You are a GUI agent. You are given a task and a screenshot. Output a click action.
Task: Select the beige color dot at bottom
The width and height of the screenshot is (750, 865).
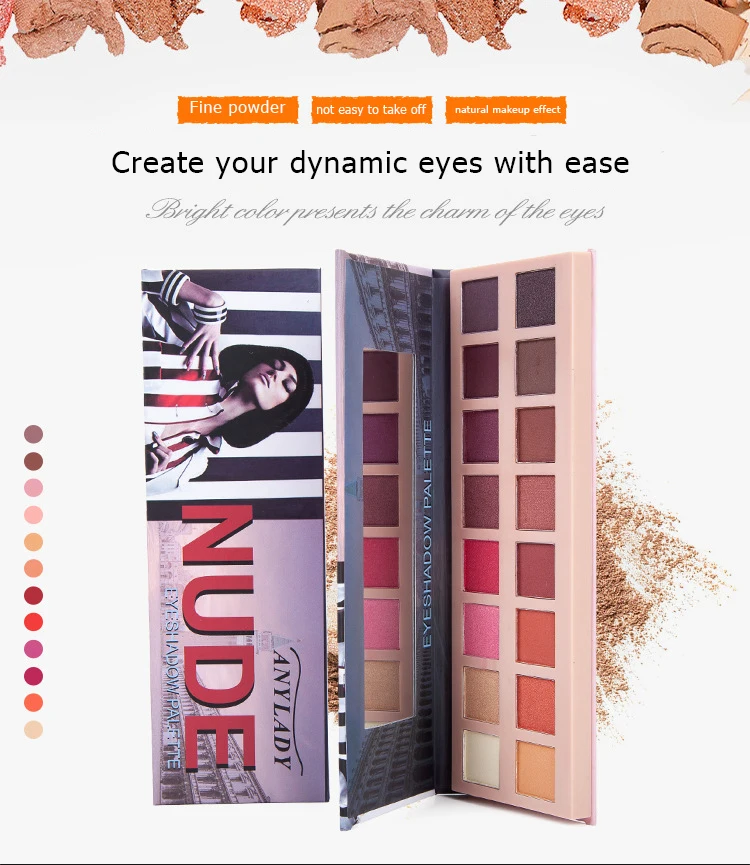click(34, 729)
